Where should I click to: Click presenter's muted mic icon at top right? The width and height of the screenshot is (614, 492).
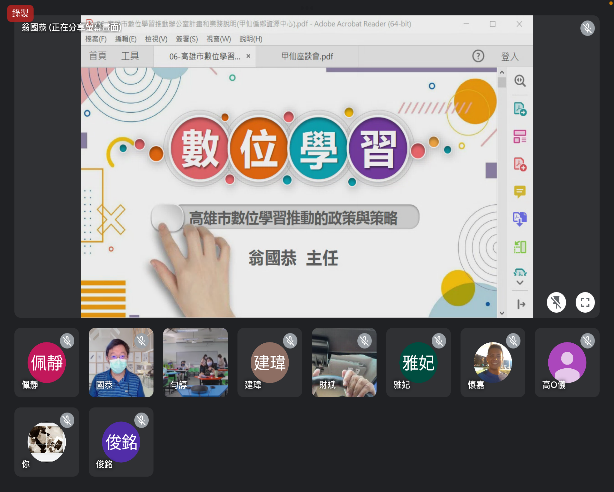(x=587, y=28)
